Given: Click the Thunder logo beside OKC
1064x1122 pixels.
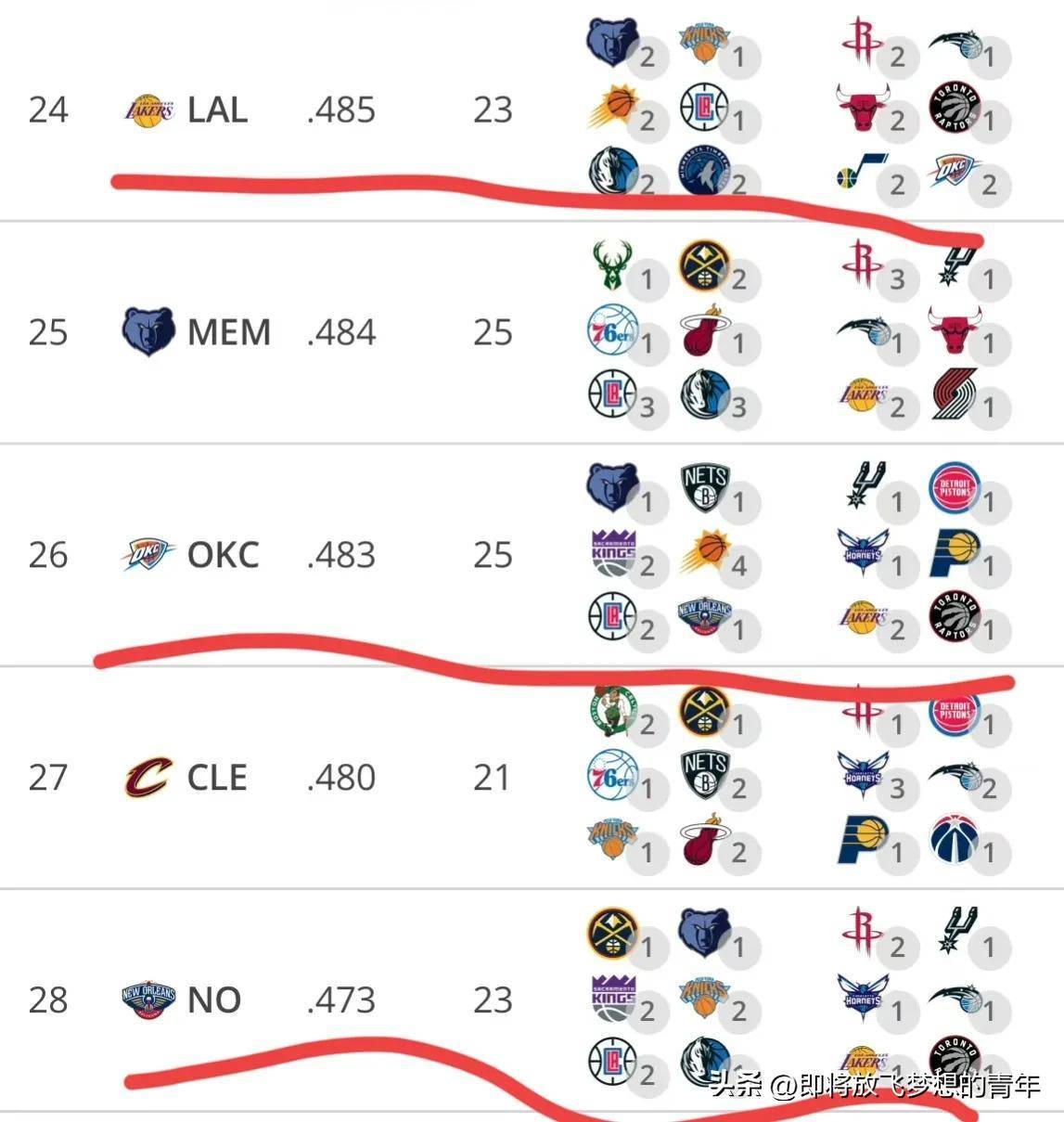Looking at the screenshot, I should (148, 554).
